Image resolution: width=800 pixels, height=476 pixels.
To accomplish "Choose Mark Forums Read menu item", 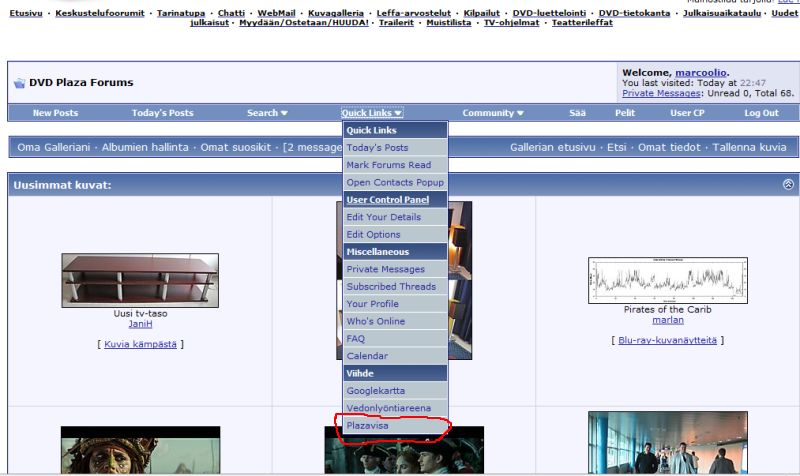I will (388, 165).
